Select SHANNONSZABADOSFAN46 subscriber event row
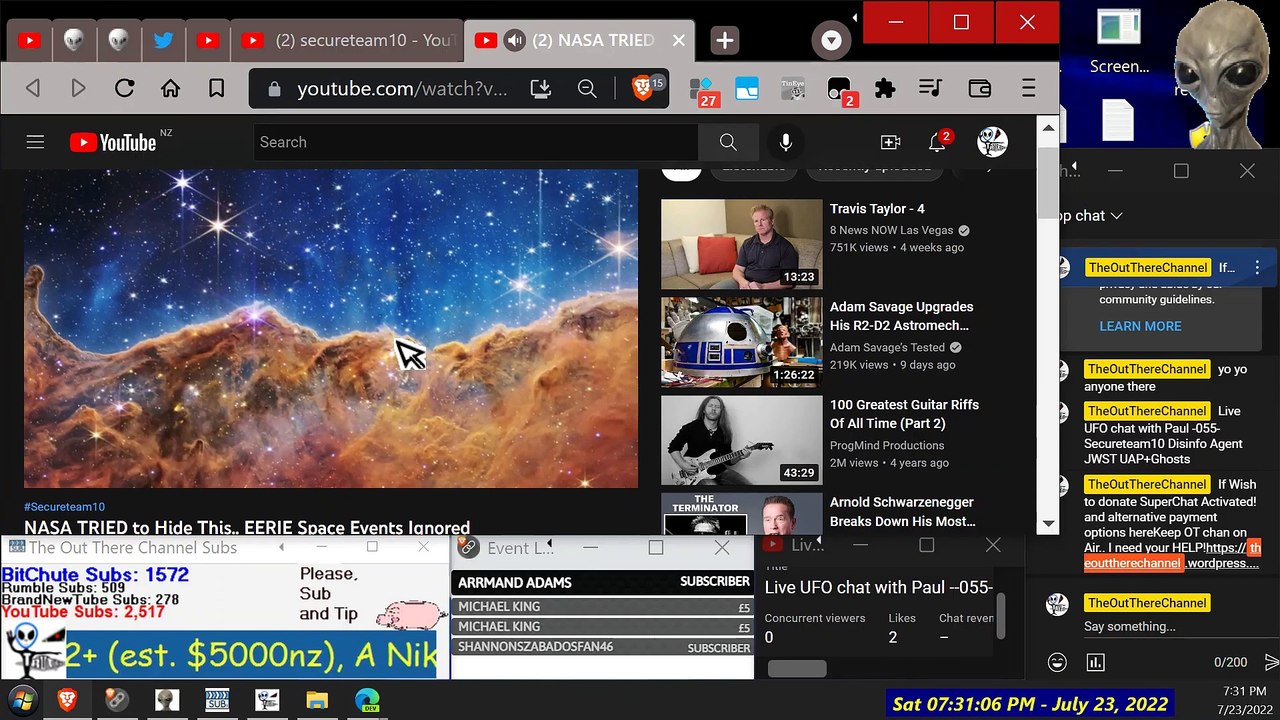Viewport: 1280px width, 720px height. (603, 647)
